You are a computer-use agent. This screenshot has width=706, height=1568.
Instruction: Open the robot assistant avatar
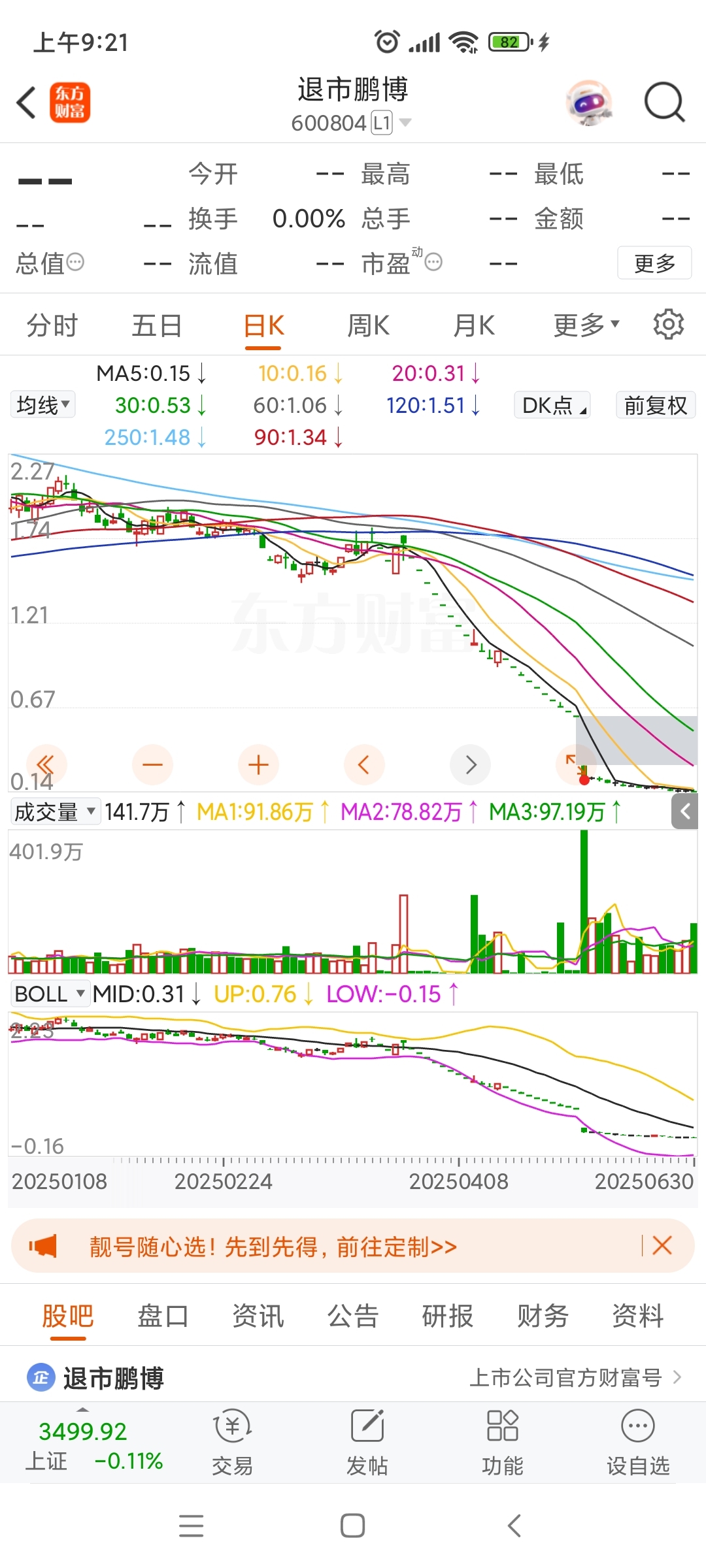[x=590, y=103]
